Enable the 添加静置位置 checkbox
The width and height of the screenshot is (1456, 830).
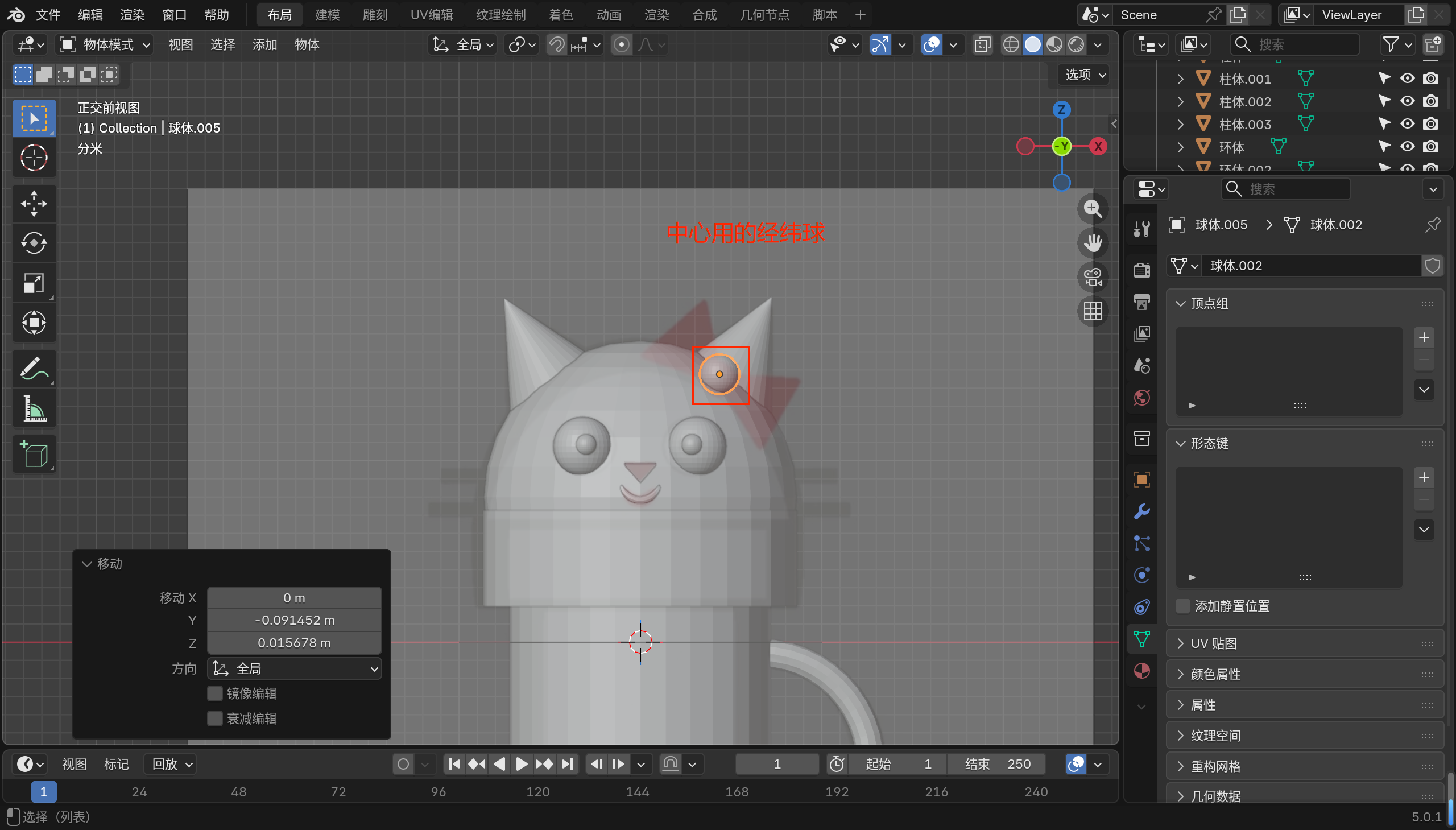tap(1183, 606)
